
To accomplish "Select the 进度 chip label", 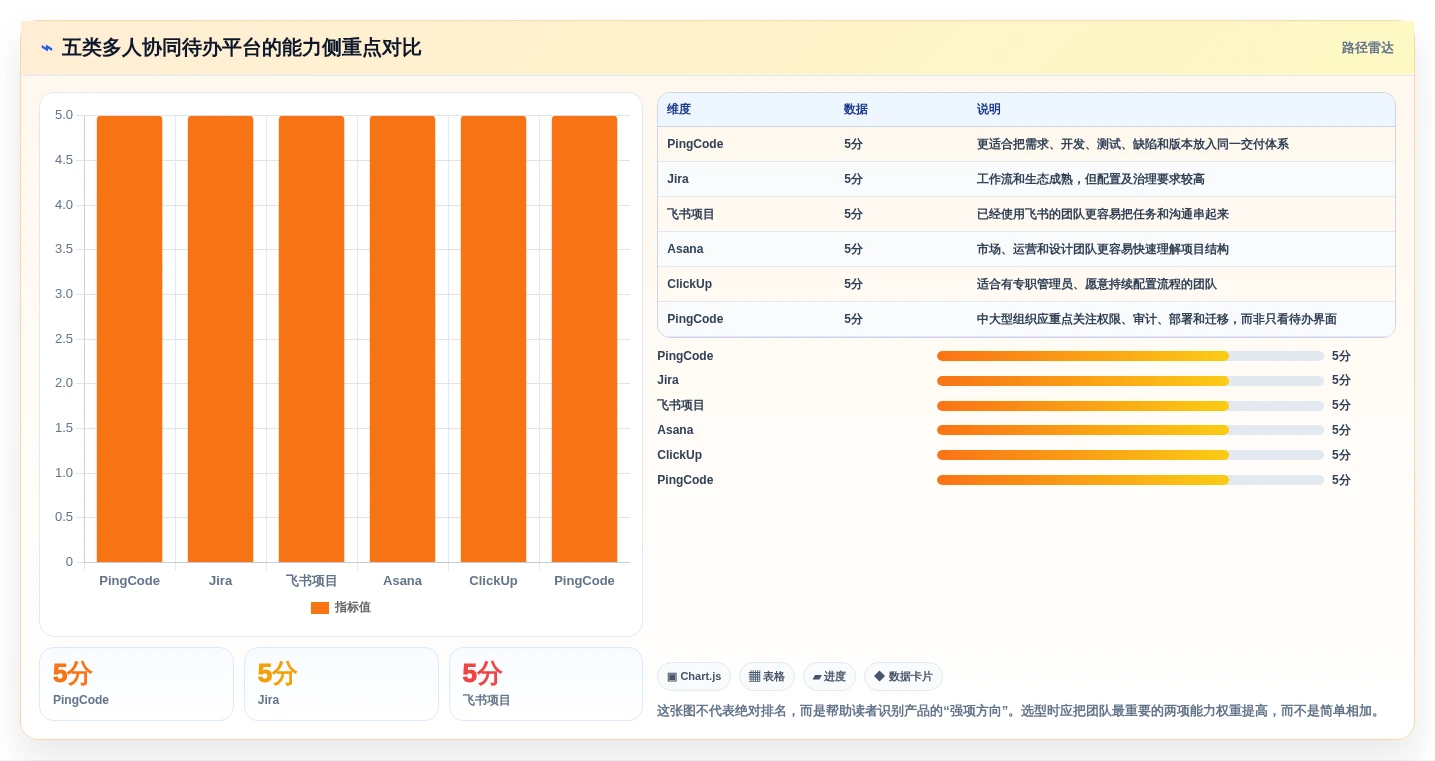I will [x=835, y=677].
